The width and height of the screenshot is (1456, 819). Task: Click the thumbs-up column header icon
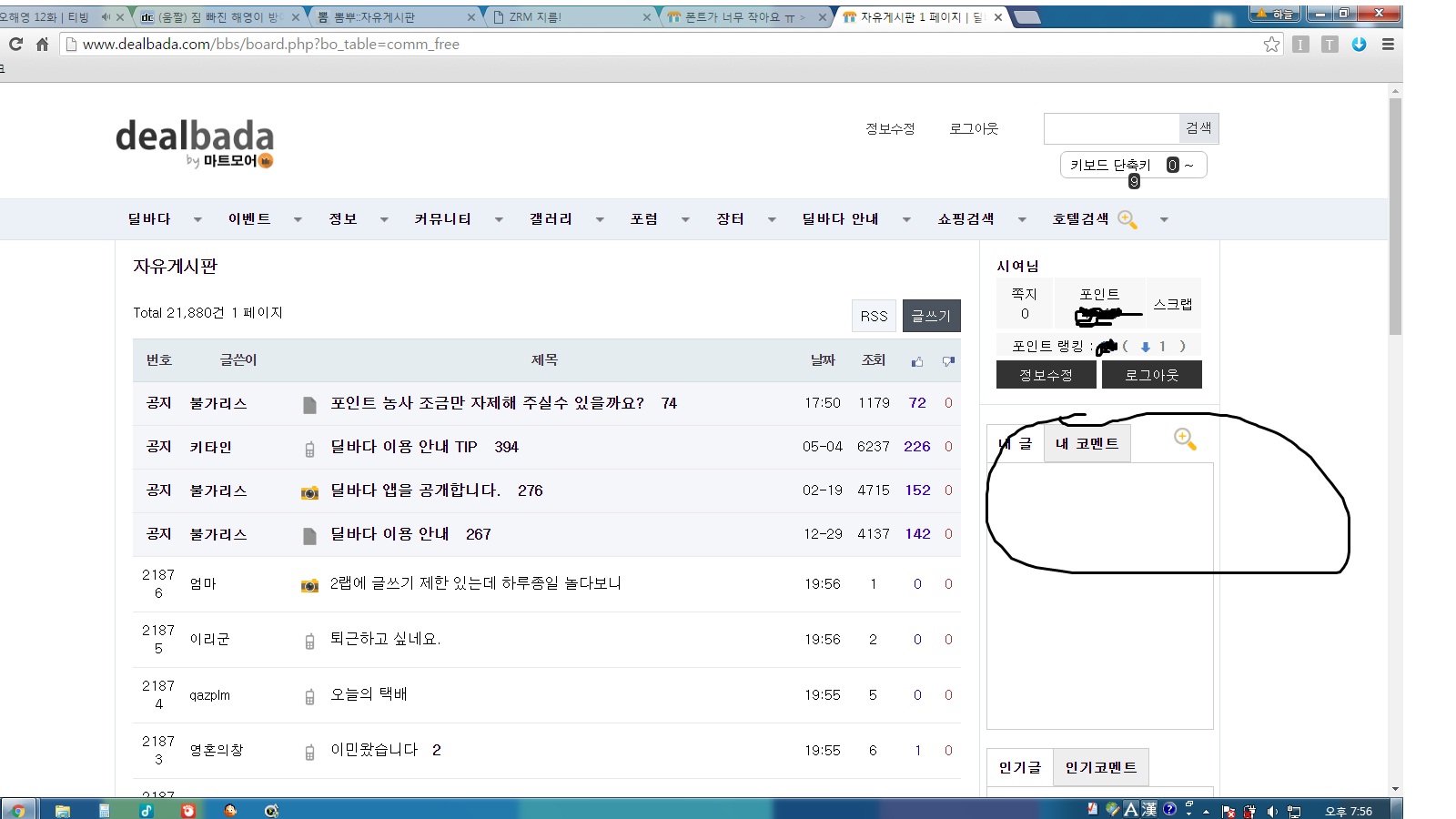click(x=917, y=361)
